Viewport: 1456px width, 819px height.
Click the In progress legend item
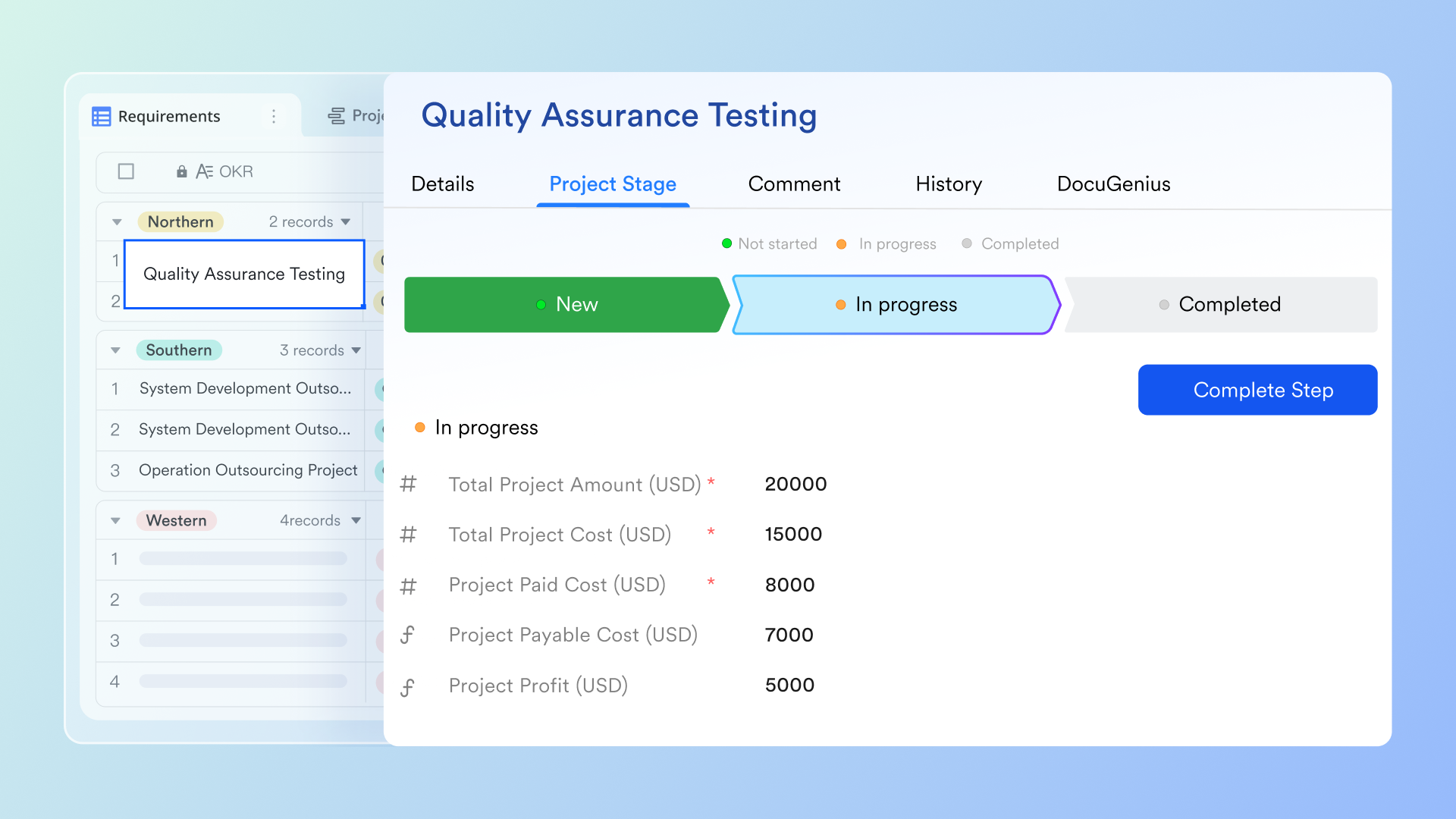(x=886, y=244)
